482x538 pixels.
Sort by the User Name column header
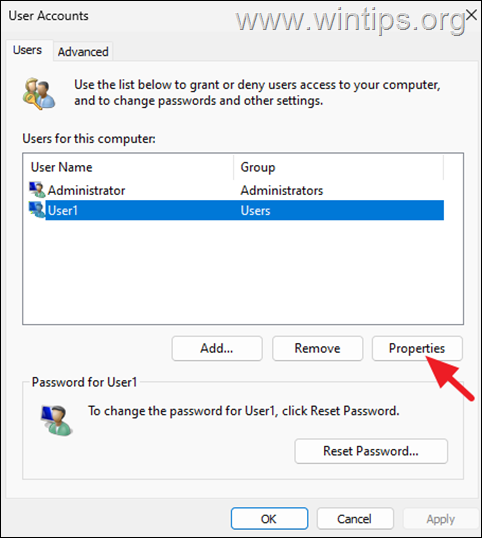click(129, 167)
